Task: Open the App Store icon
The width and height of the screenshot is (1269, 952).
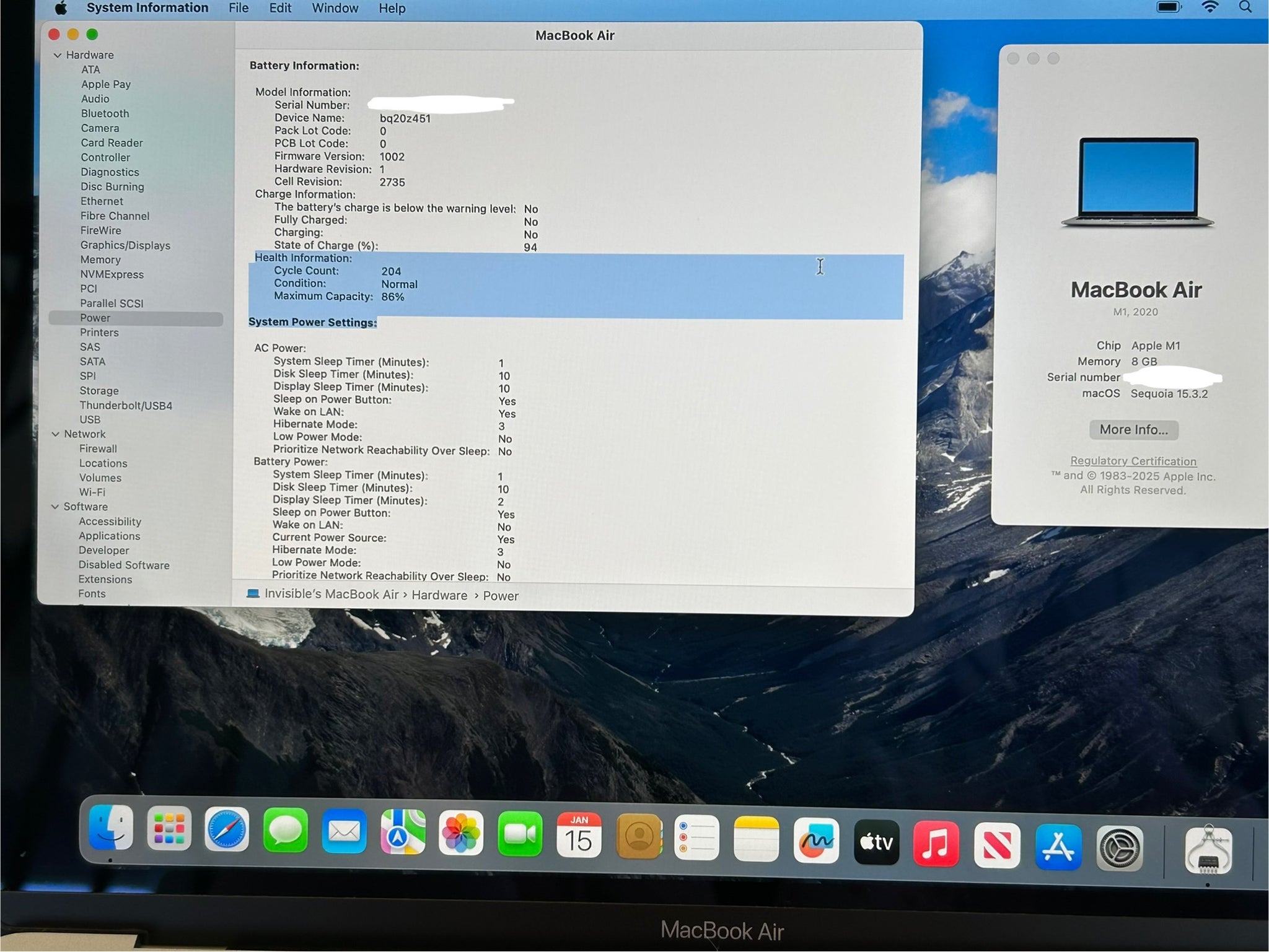Action: point(1058,847)
